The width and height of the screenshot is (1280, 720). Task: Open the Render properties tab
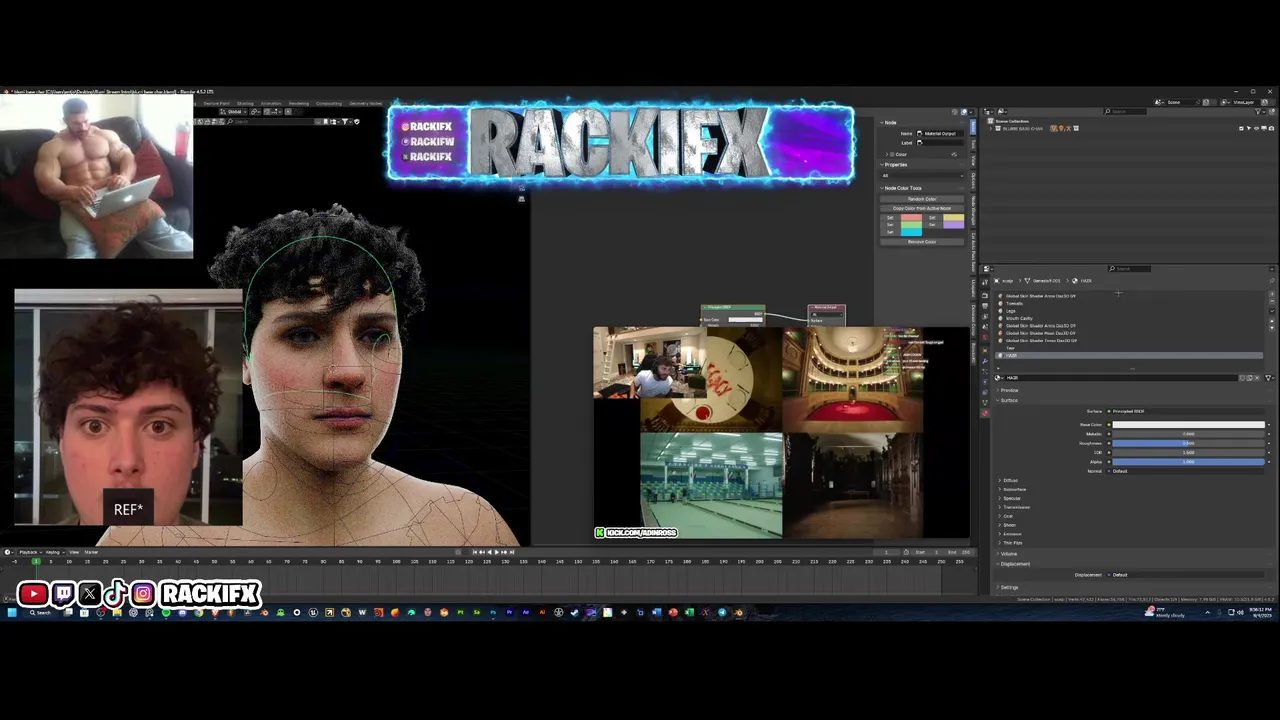point(985,295)
